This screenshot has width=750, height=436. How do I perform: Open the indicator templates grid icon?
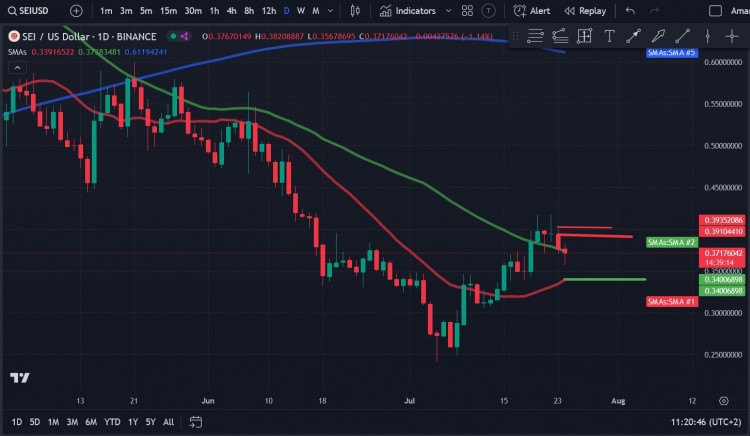466,11
